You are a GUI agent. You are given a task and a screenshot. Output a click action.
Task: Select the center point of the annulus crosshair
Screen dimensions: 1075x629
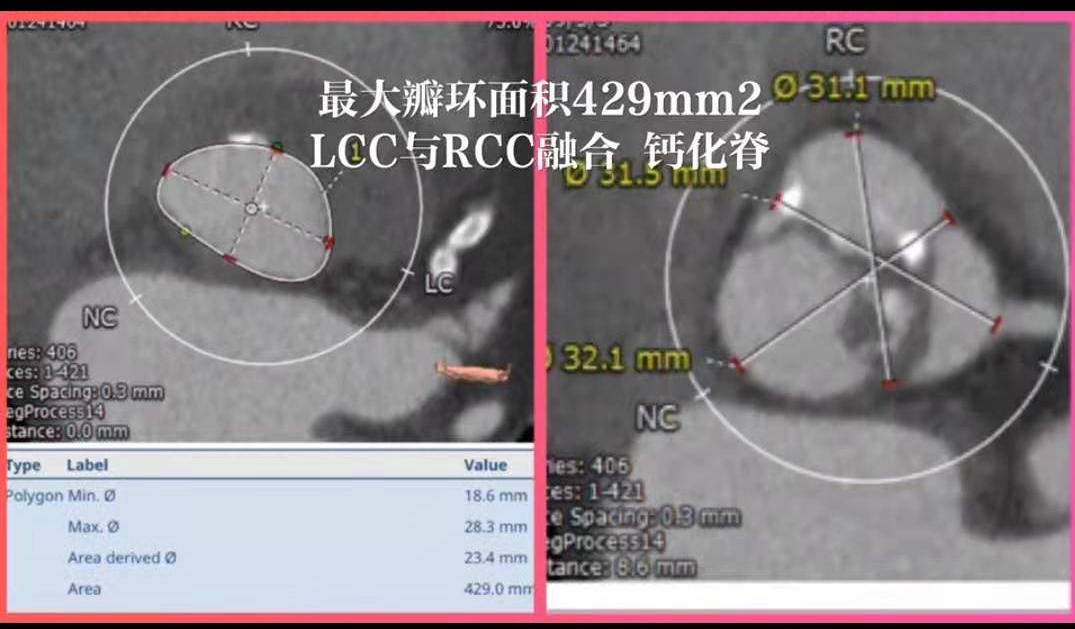pyautogui.click(x=252, y=208)
